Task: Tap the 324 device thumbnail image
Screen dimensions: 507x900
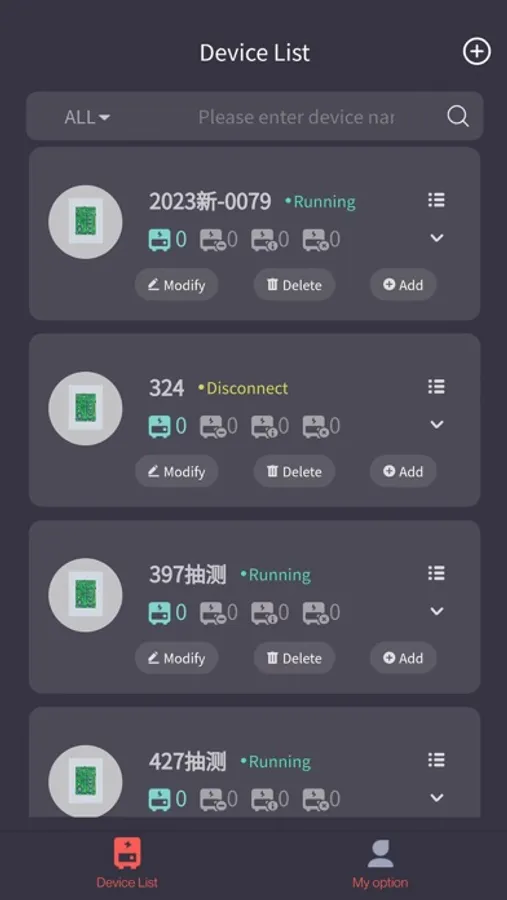Action: (86, 408)
